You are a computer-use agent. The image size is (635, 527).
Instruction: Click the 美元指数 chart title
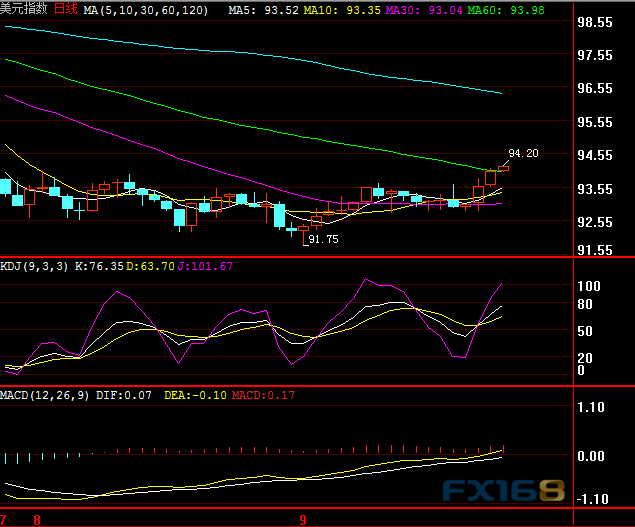(x=23, y=9)
